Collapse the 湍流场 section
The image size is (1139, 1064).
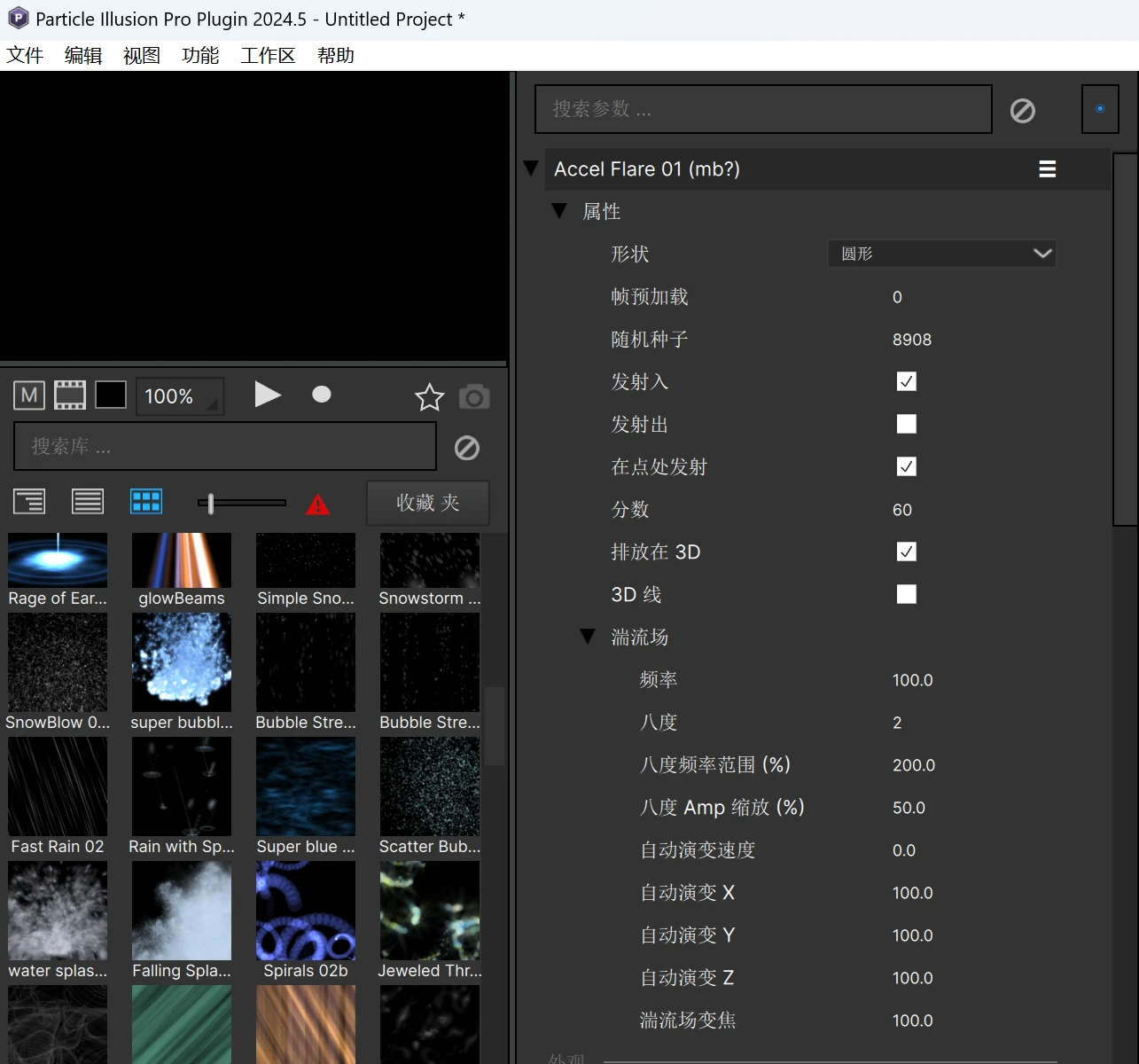tap(588, 637)
